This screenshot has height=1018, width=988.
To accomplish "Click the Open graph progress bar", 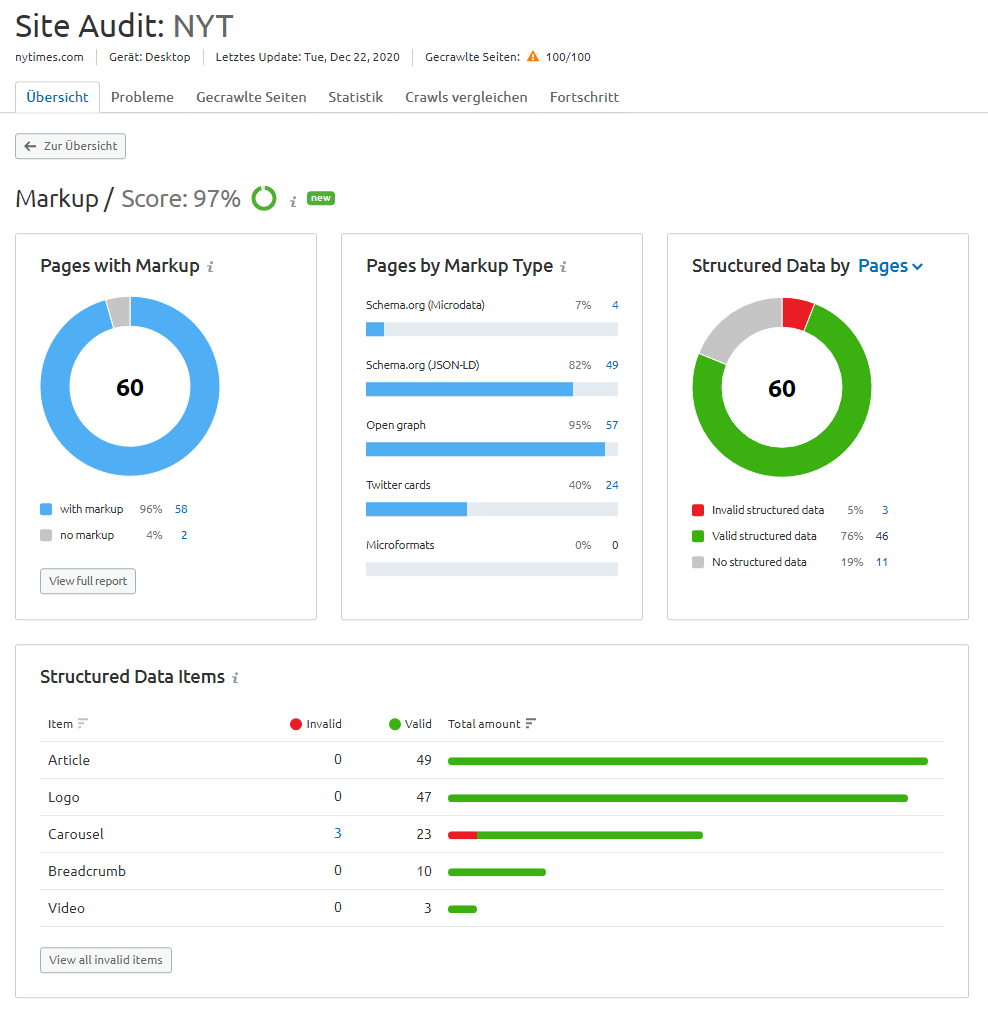I will pyautogui.click(x=492, y=449).
